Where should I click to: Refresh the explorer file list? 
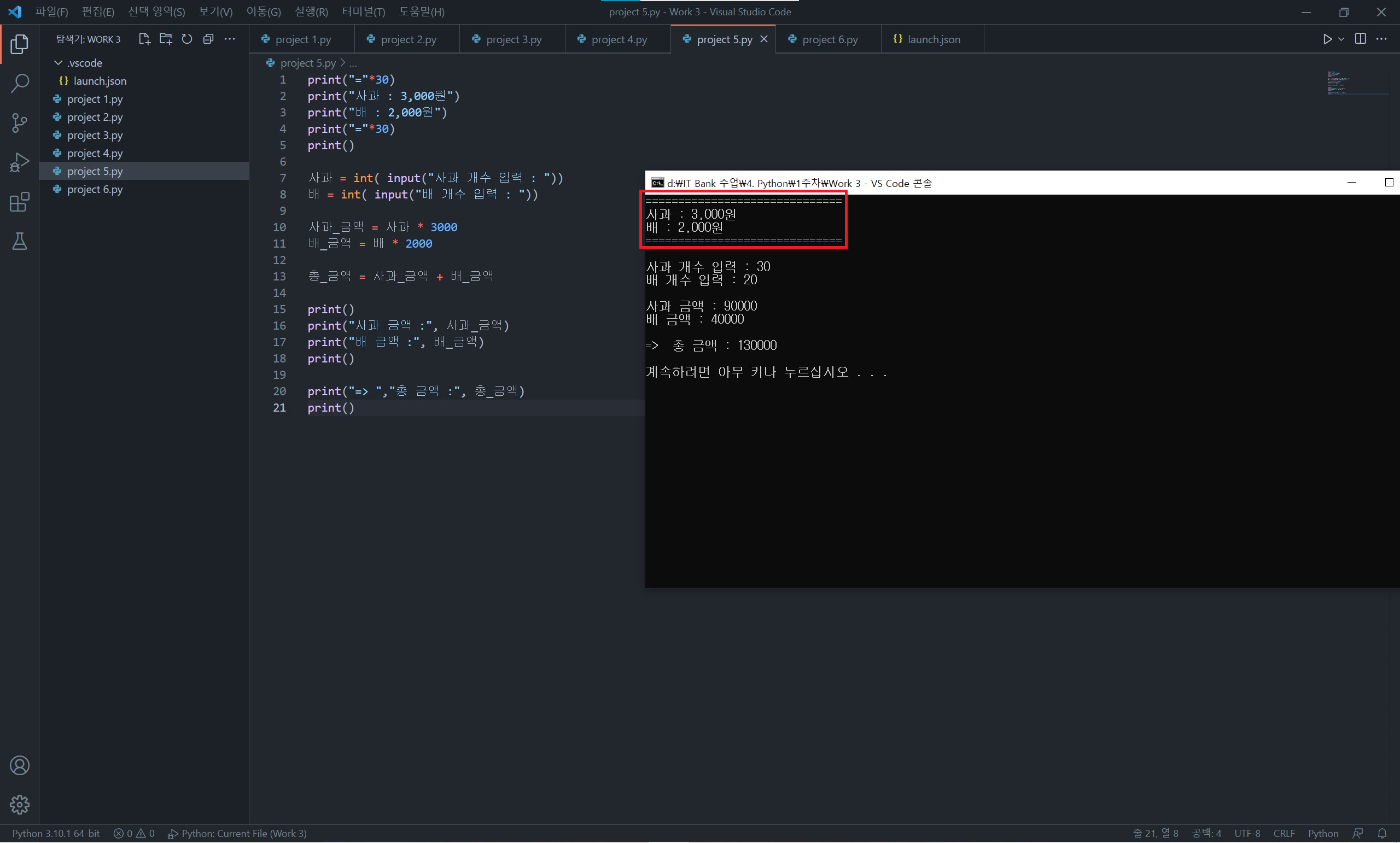187,39
